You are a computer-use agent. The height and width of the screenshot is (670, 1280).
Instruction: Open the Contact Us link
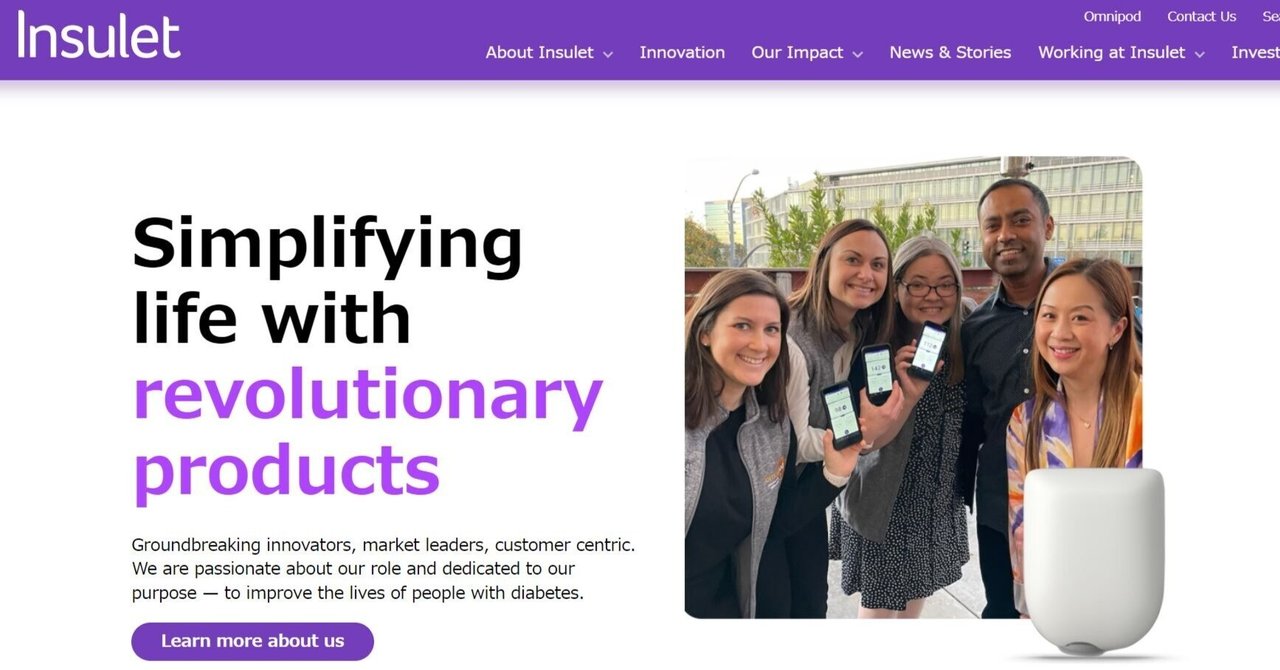coord(1201,17)
